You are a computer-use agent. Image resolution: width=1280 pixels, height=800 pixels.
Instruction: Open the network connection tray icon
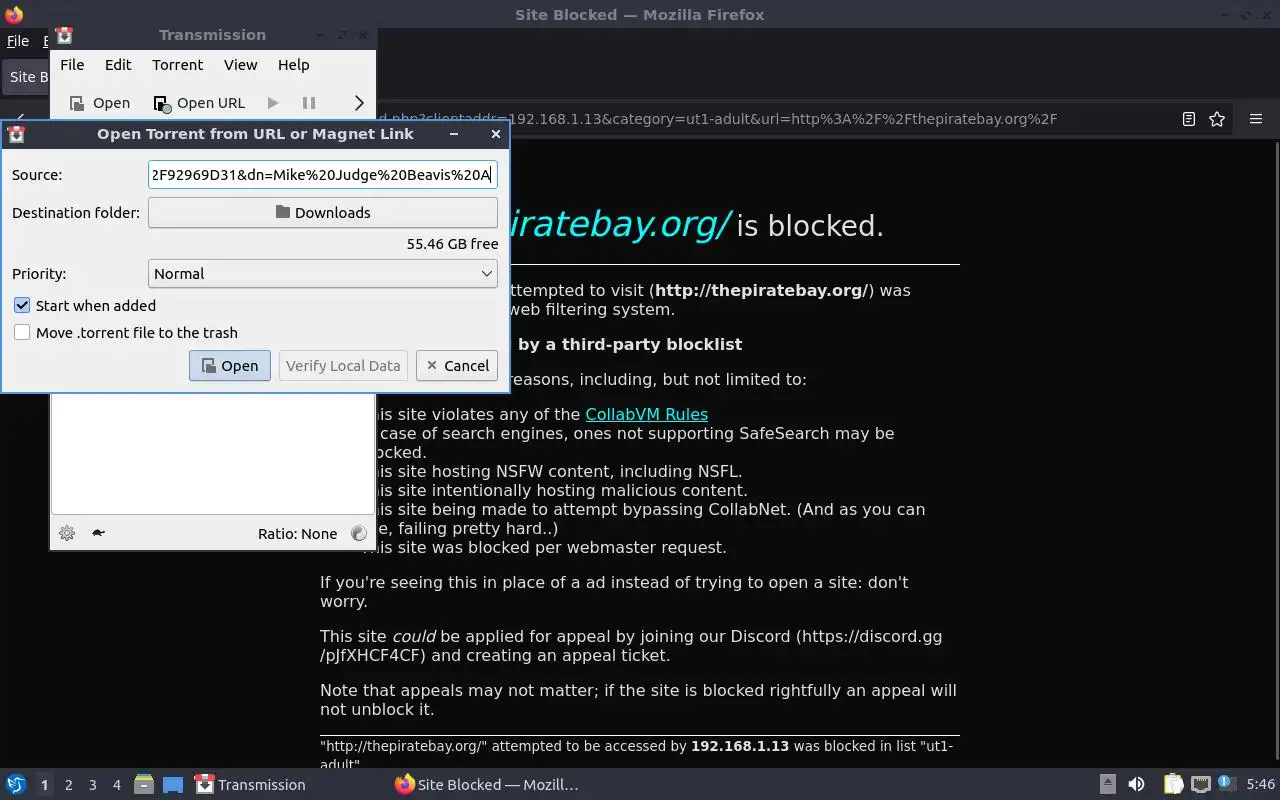[x=1200, y=785]
